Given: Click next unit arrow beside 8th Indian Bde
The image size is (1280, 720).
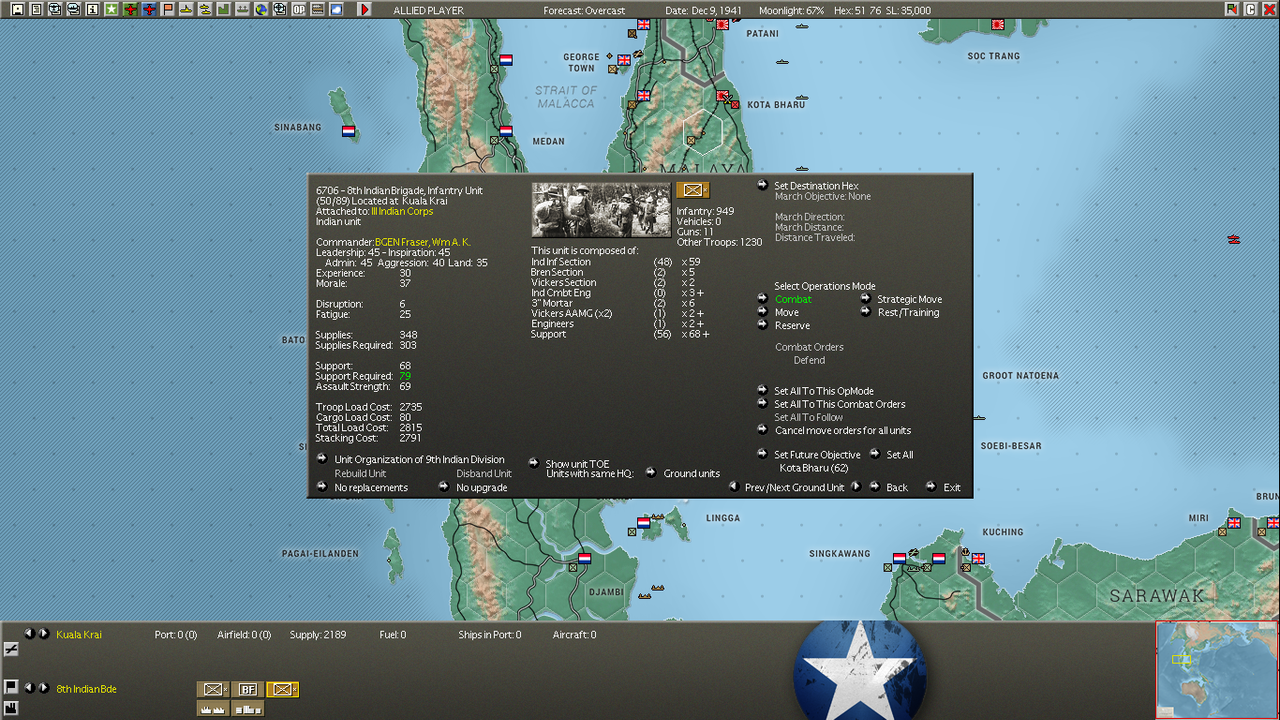Looking at the screenshot, I should [x=43, y=688].
